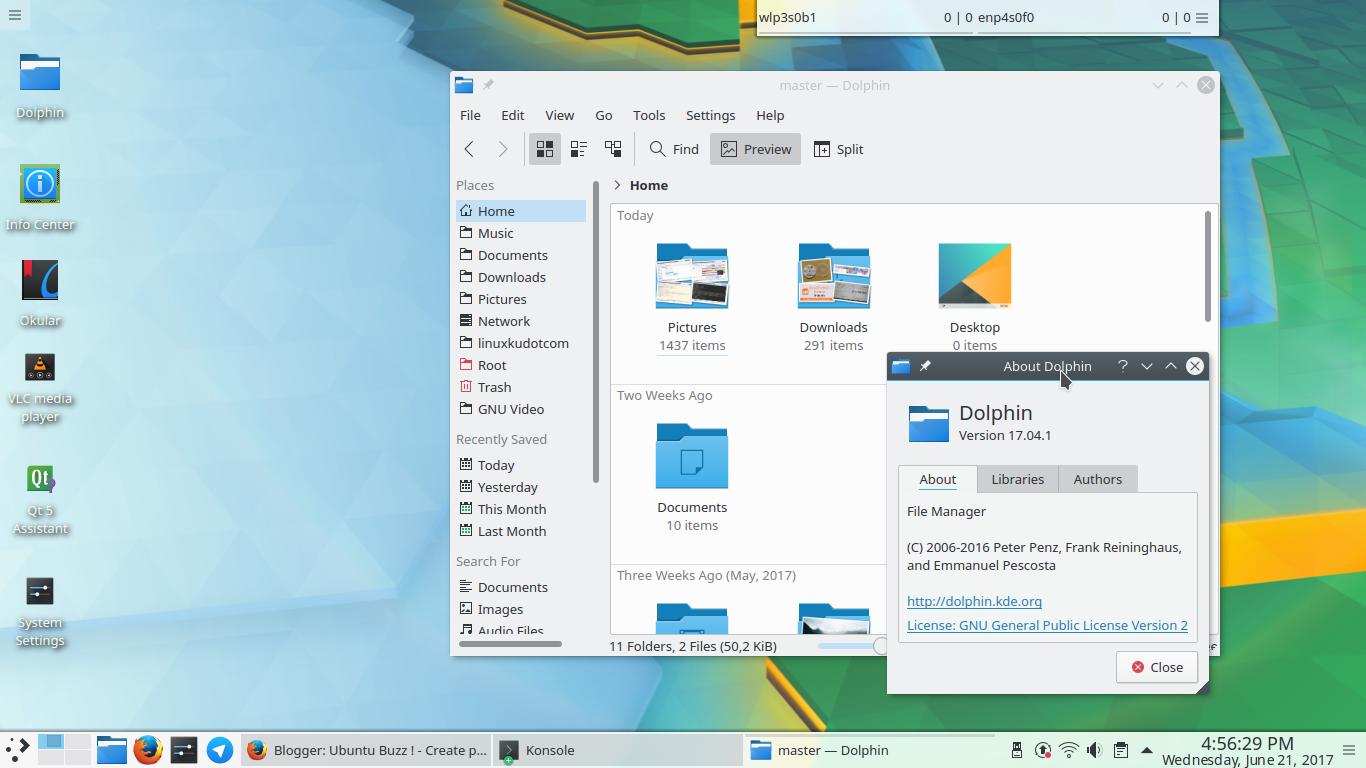
Task: Open the Find search bar
Action: (x=673, y=148)
